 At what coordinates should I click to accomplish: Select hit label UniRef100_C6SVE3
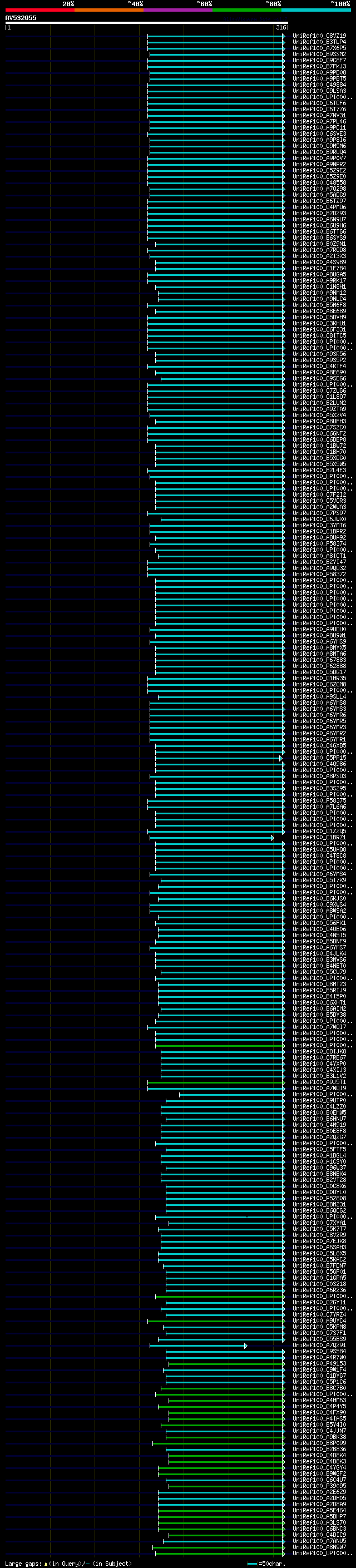coord(319,134)
